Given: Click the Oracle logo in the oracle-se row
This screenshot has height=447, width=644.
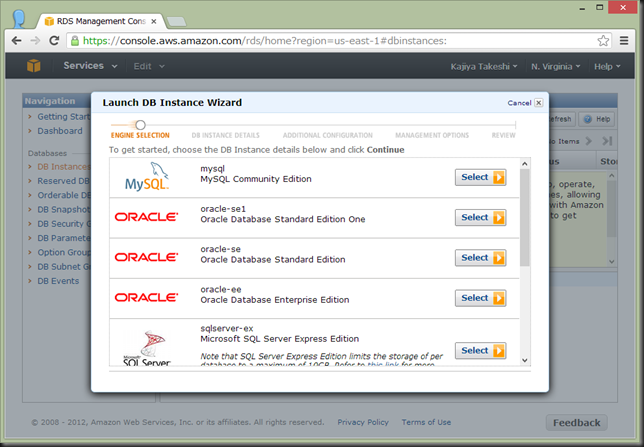Looking at the screenshot, I should (x=147, y=257).
